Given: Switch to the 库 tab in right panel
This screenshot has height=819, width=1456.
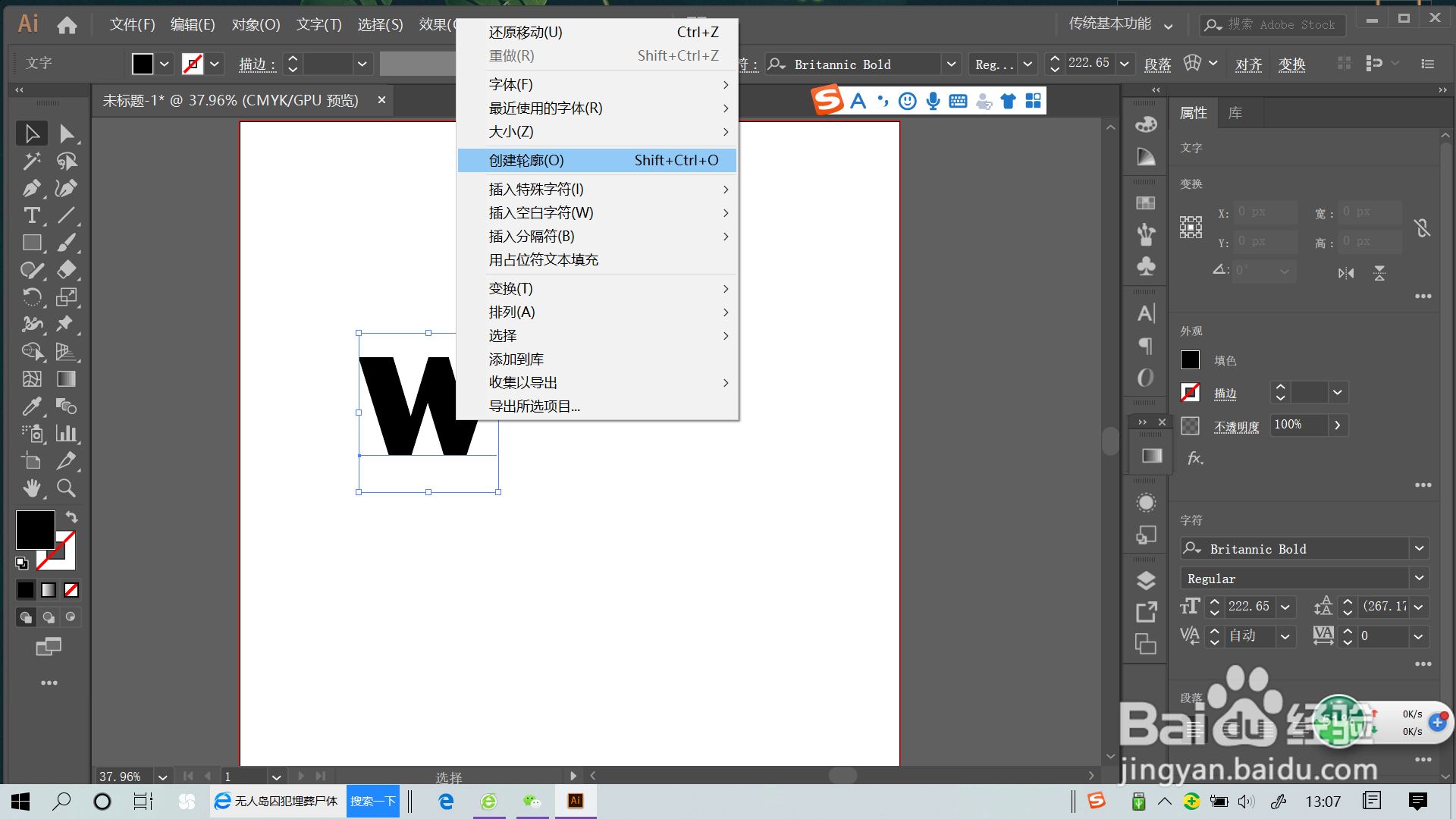Looking at the screenshot, I should (1235, 112).
